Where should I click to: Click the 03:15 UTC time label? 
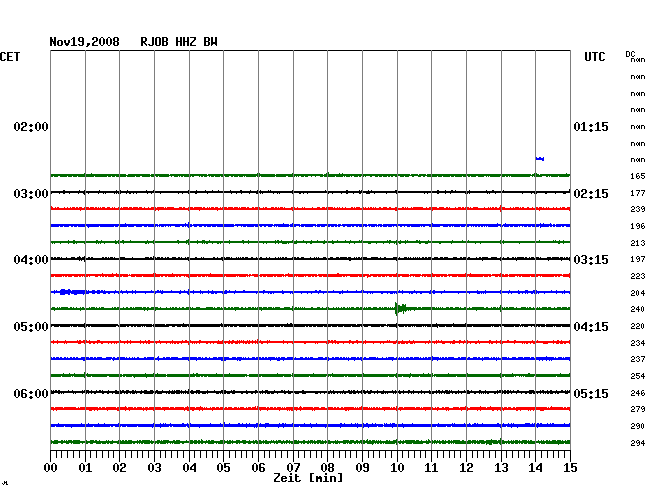[x=591, y=260]
